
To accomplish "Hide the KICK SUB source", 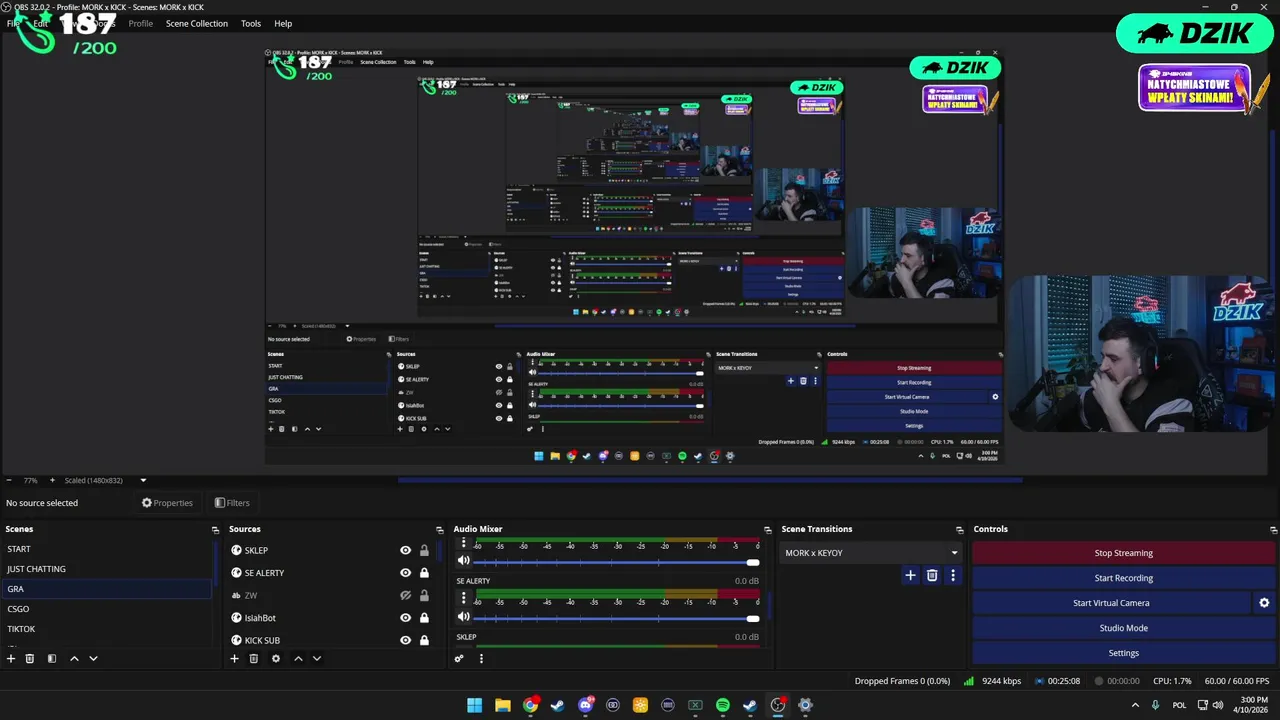I will [405, 640].
